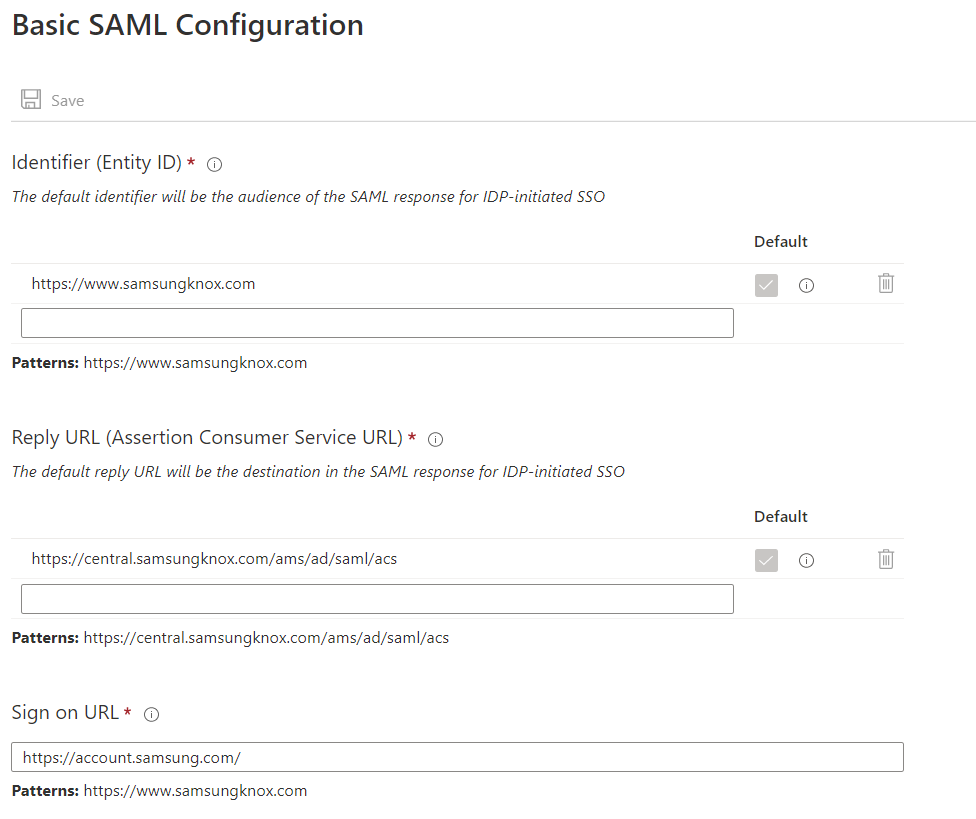Select the Sign on URL text box
Image resolution: width=976 pixels, height=819 pixels.
(457, 757)
